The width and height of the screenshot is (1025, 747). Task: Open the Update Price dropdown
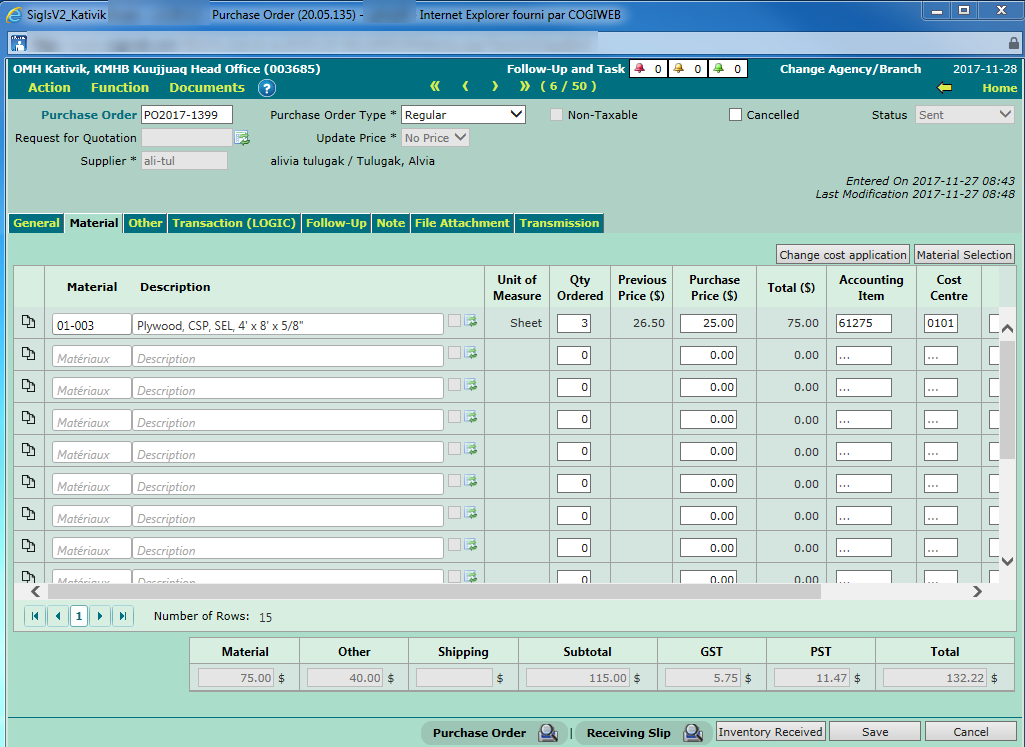click(x=435, y=138)
